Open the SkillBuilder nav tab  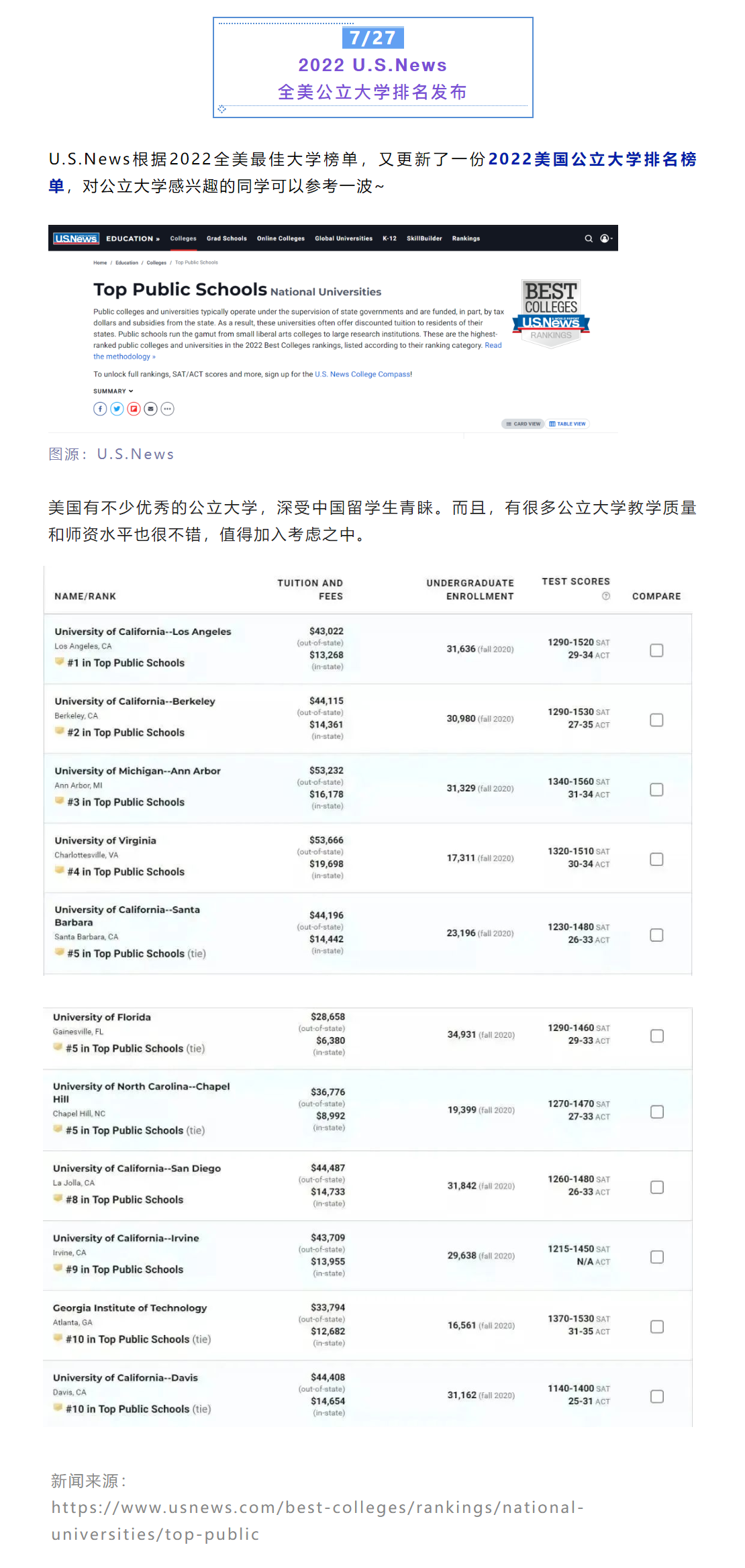tap(424, 238)
